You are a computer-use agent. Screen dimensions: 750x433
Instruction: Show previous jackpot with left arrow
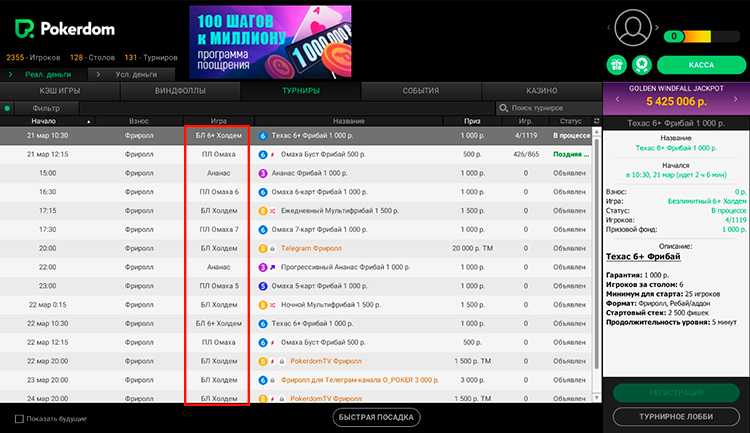coord(617,100)
